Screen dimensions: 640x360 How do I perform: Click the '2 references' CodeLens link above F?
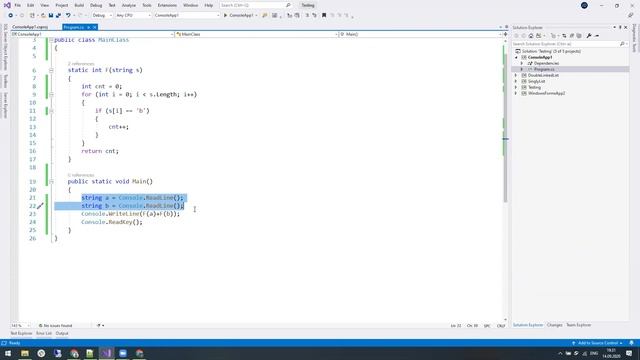point(81,64)
